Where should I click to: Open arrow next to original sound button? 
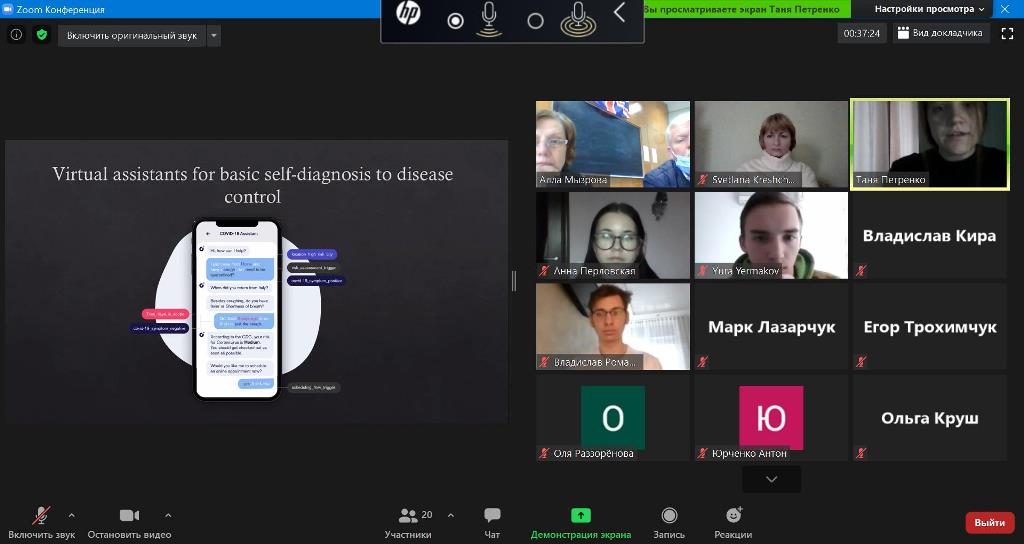[x=214, y=35]
